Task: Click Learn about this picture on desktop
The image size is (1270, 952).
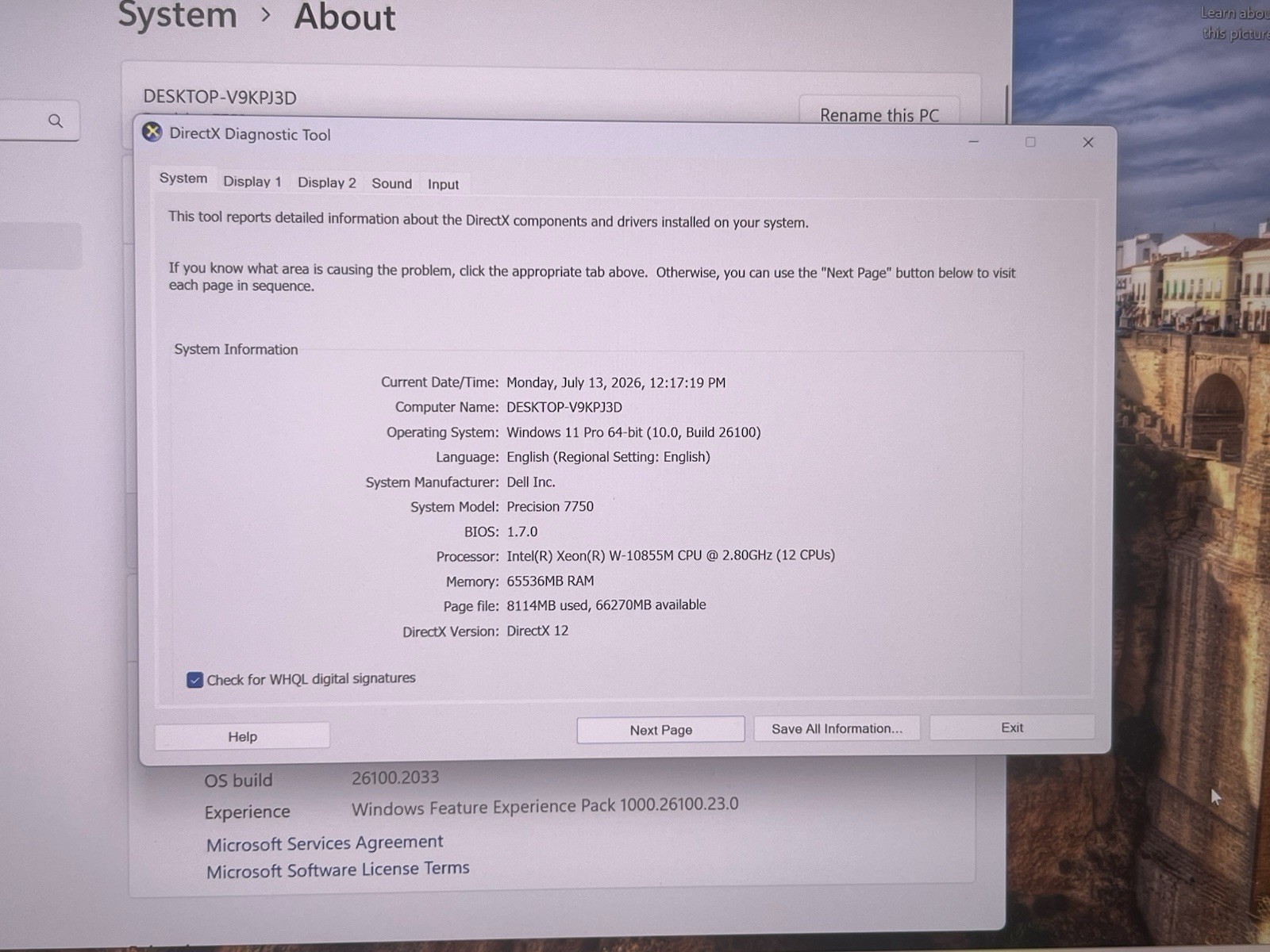Action: [1235, 23]
